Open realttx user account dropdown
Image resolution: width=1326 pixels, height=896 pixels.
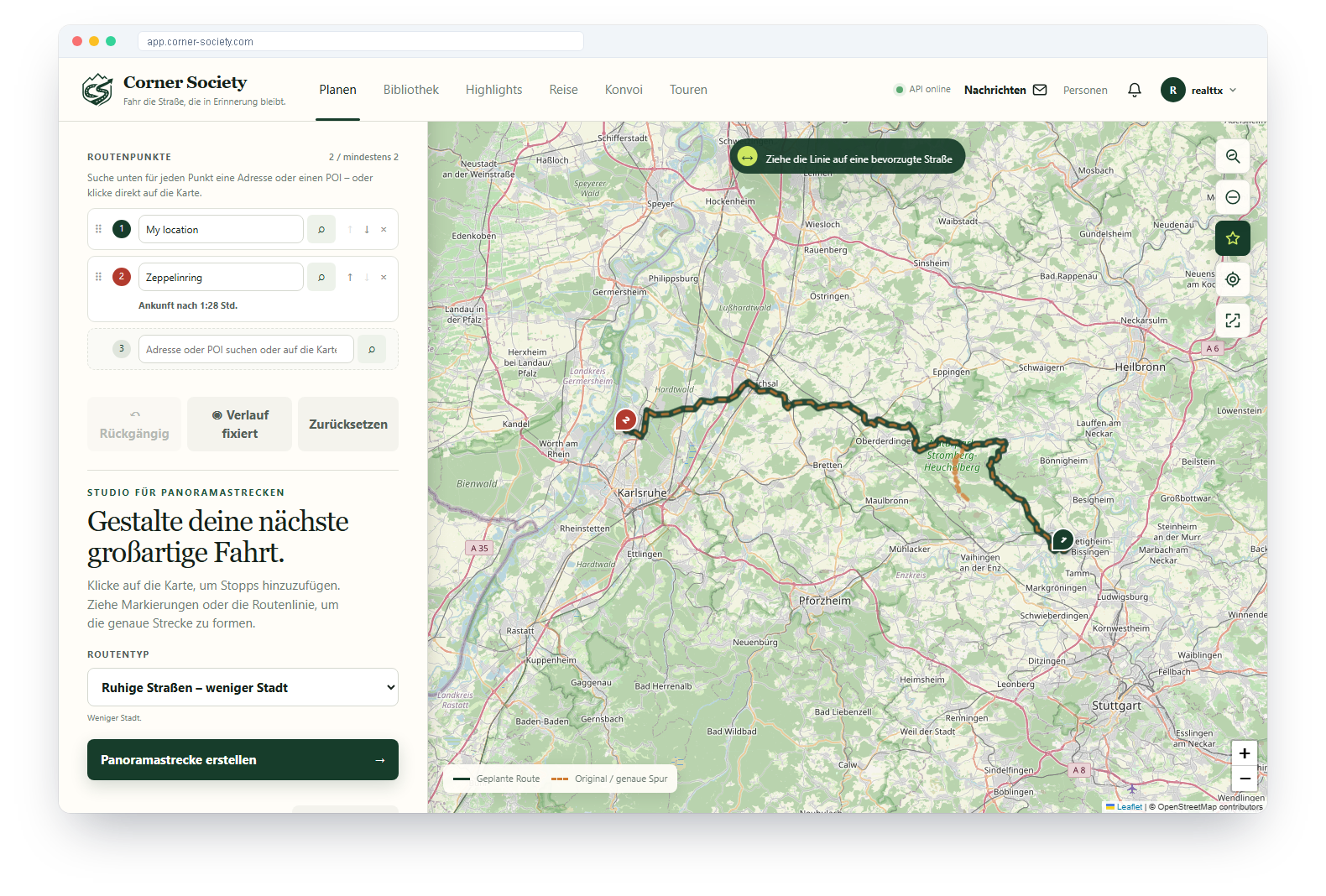pyautogui.click(x=1199, y=90)
